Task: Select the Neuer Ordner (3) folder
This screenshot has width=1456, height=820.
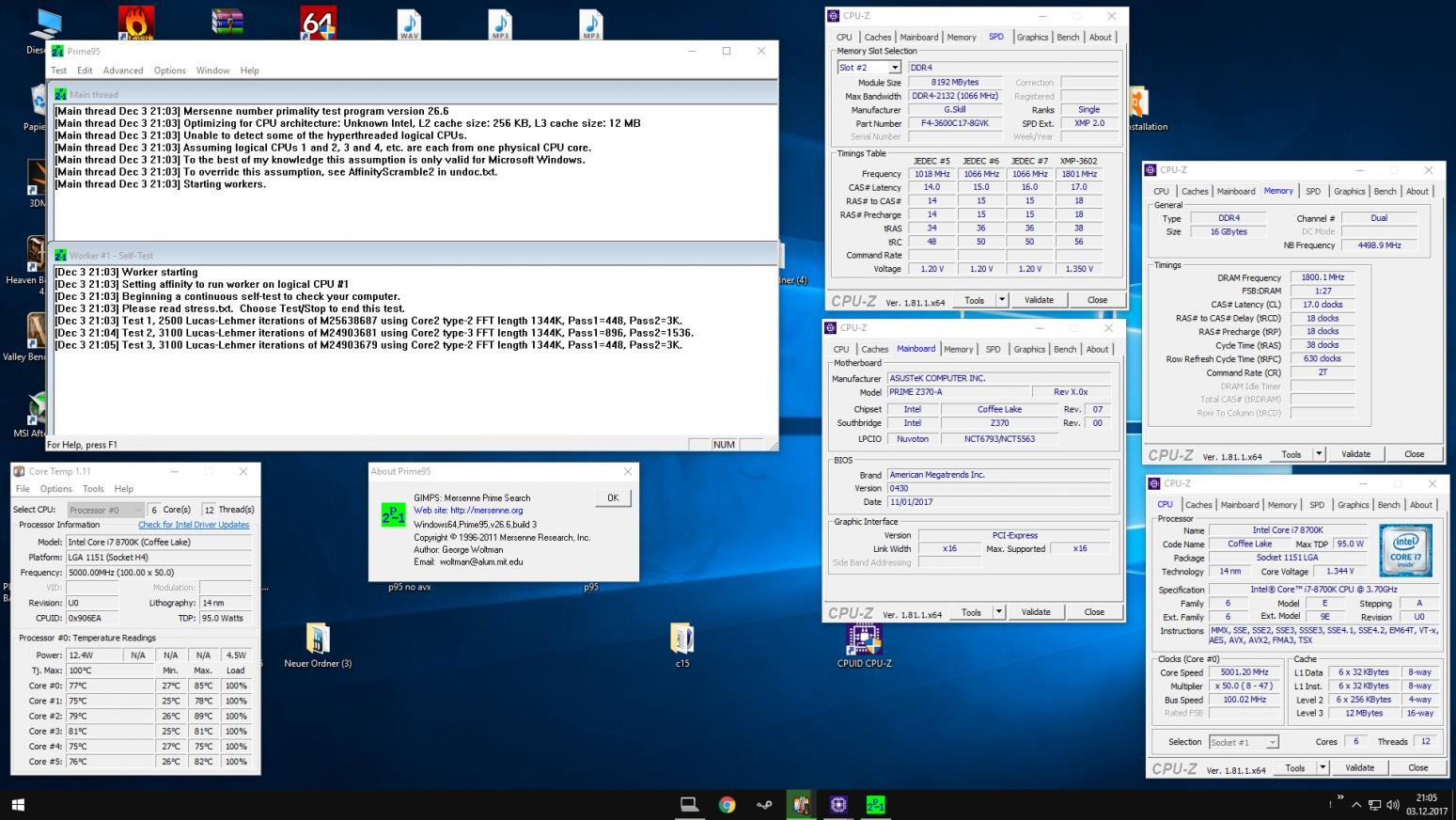Action: 318,645
